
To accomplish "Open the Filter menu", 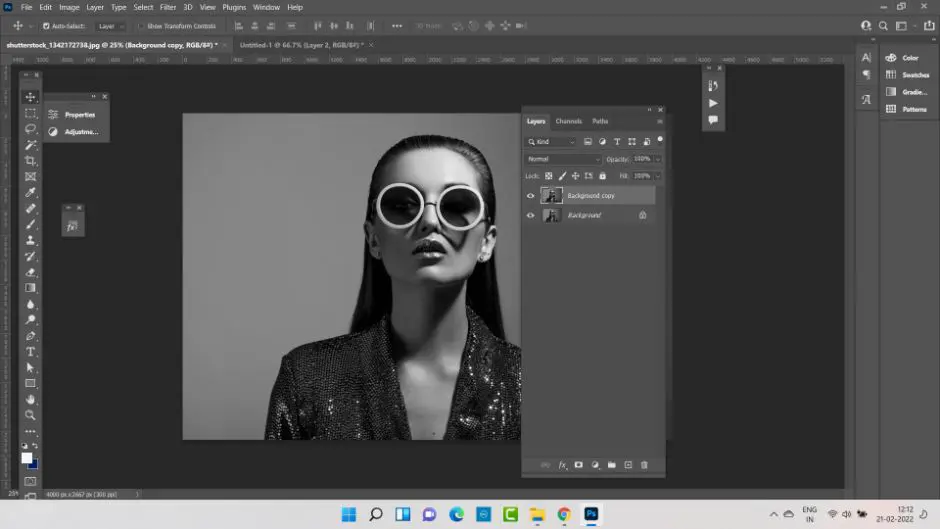I will [x=168, y=7].
